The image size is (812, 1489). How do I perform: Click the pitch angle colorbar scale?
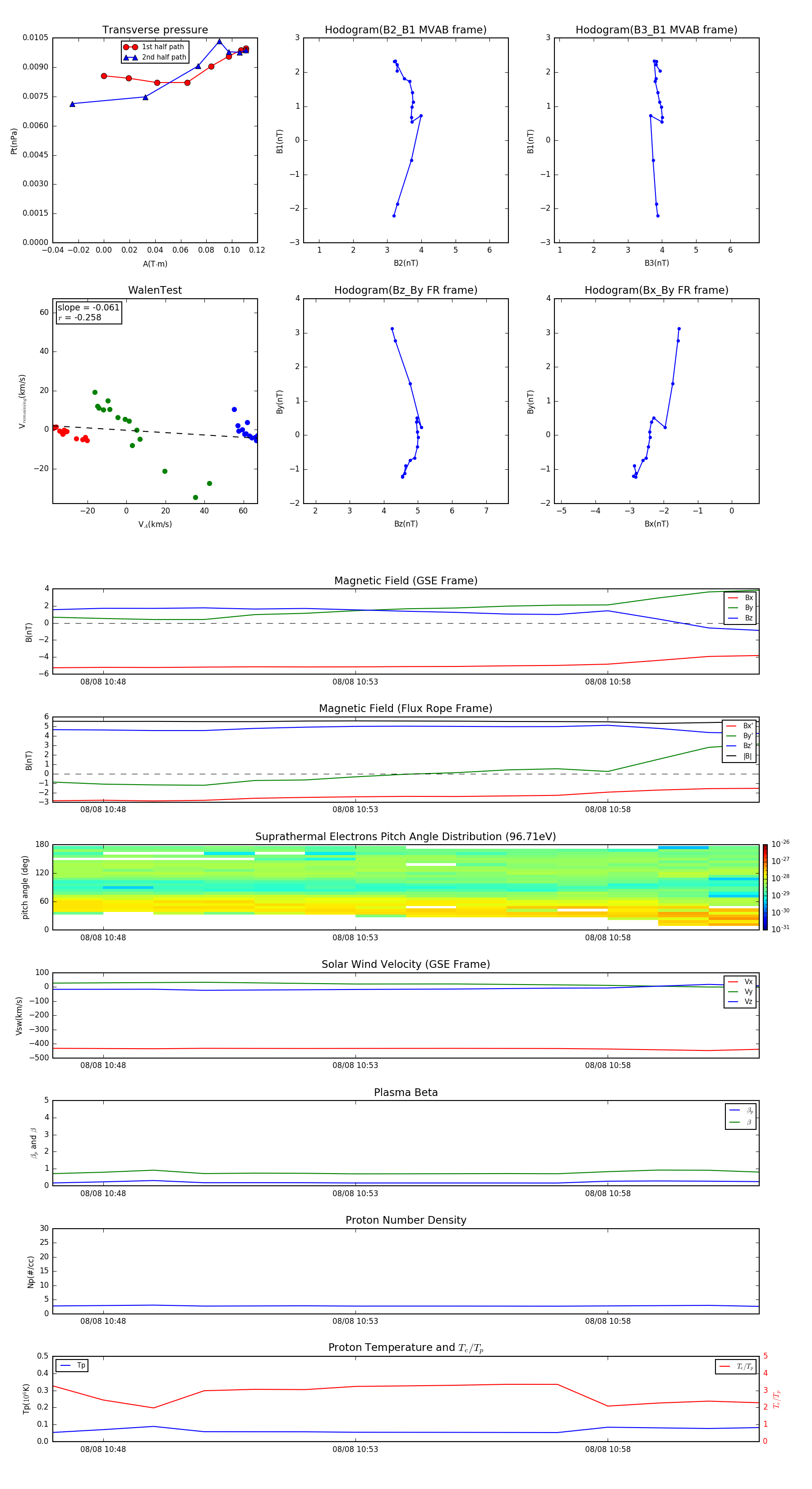[765, 888]
